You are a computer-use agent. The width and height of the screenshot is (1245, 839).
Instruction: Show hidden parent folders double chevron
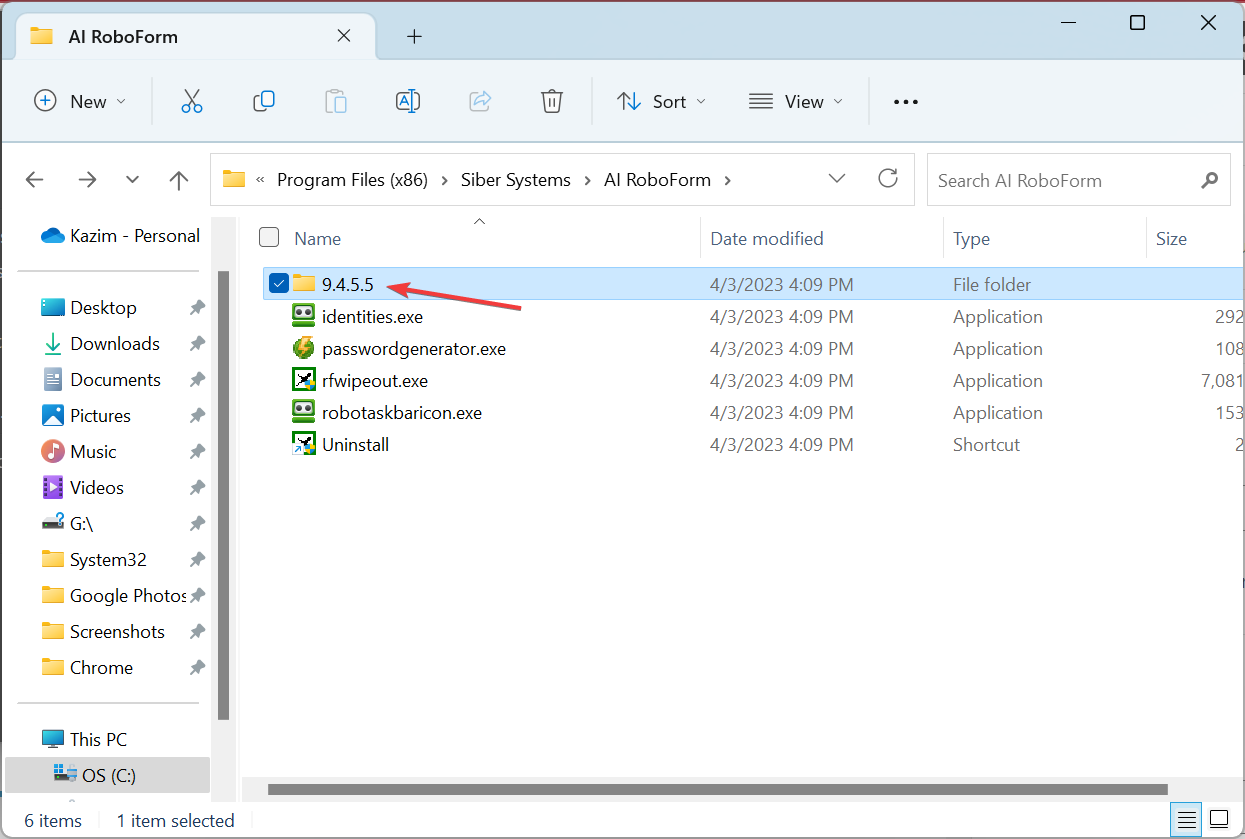pyautogui.click(x=261, y=180)
